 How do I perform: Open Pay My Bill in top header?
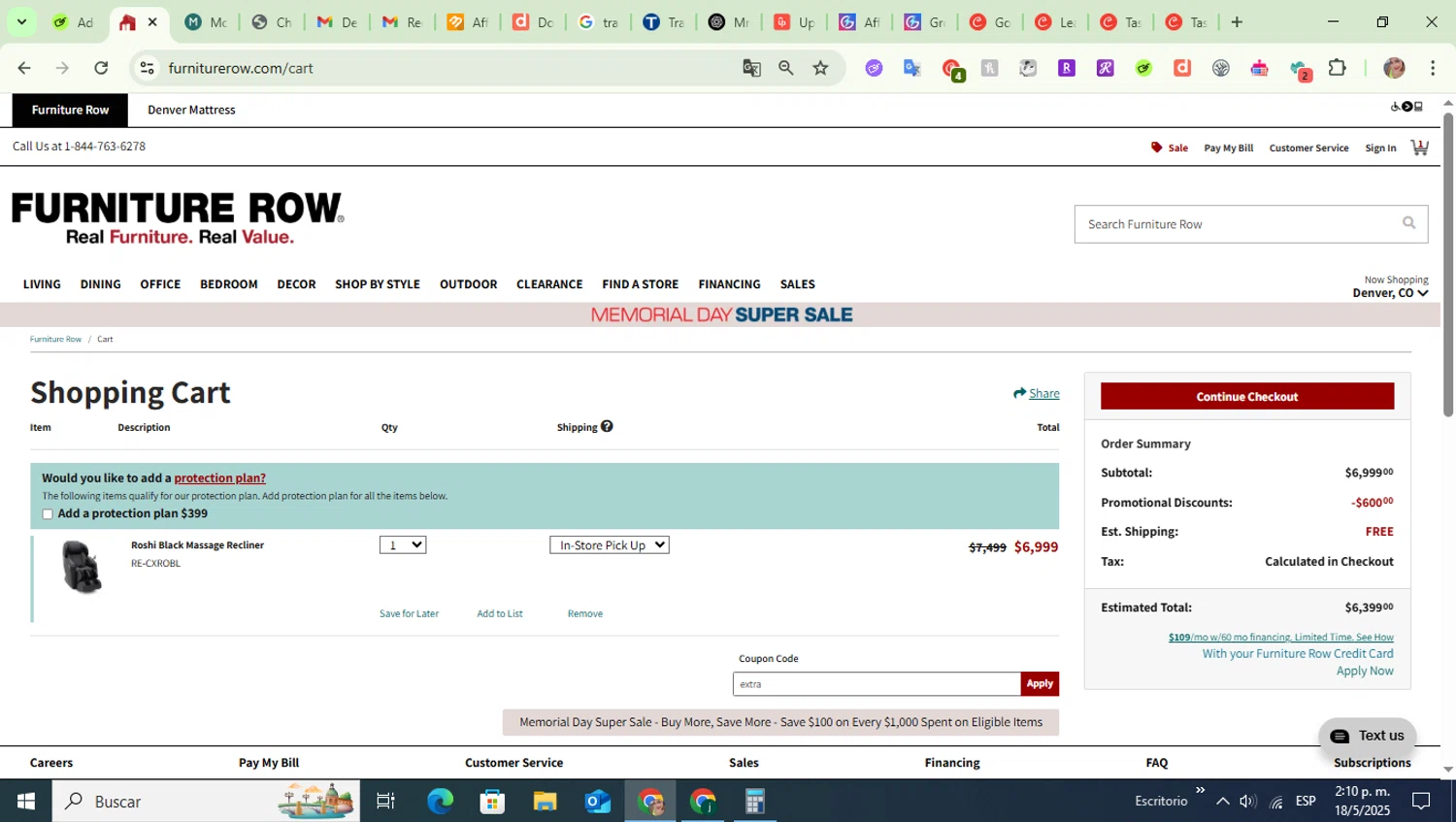point(1229,148)
